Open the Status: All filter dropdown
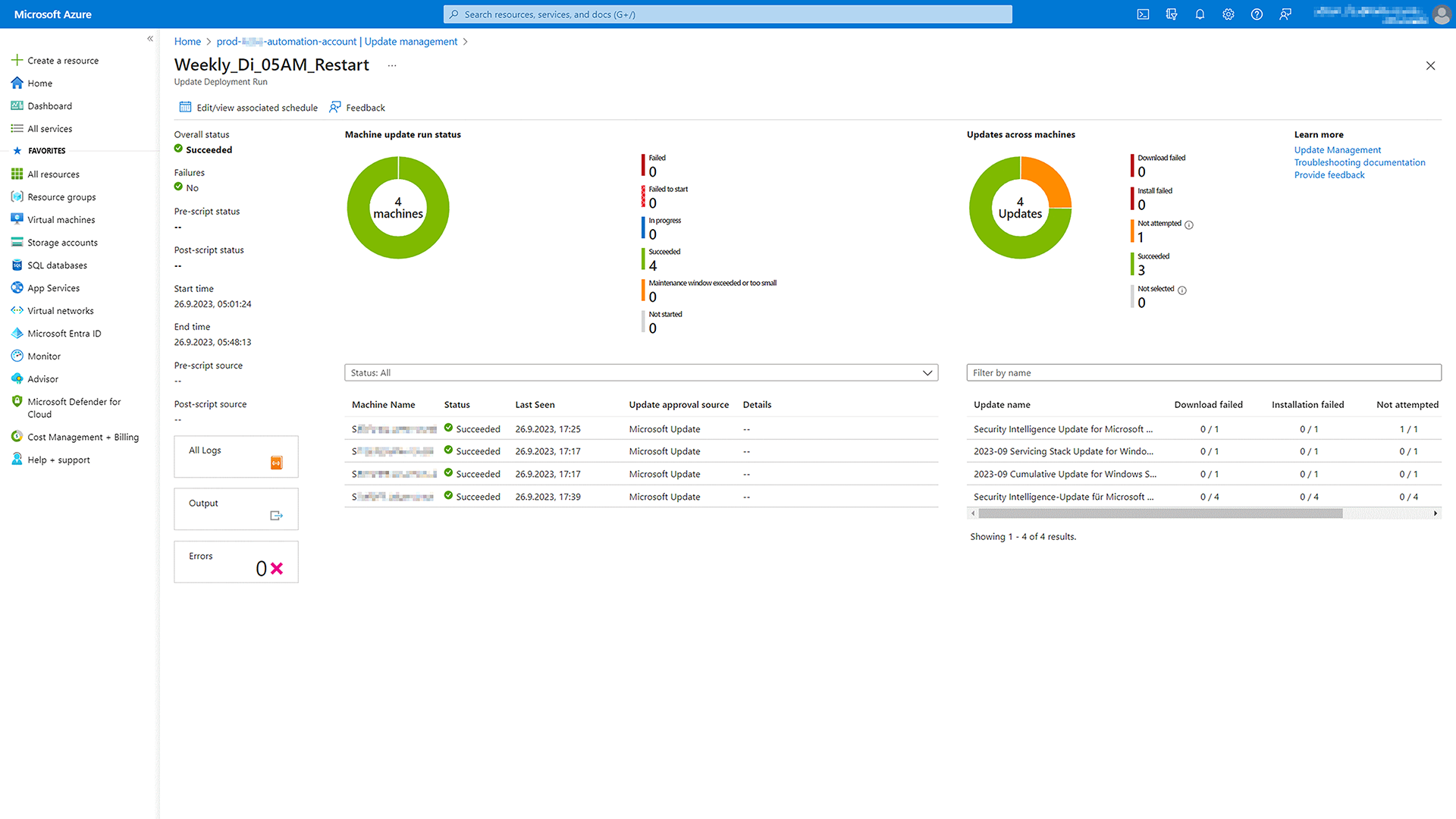1456x819 pixels. [639, 372]
